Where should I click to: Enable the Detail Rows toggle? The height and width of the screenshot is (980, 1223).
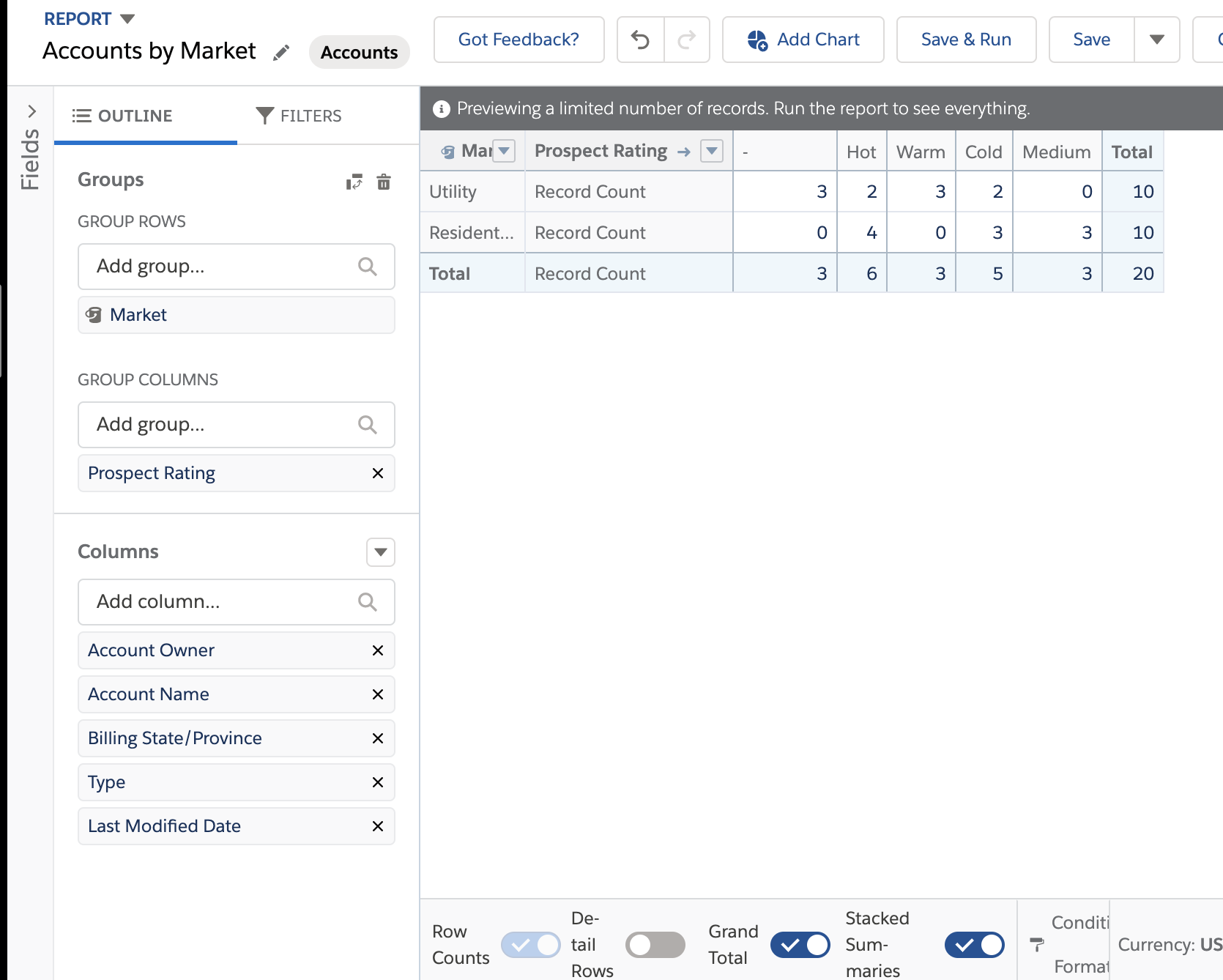click(655, 945)
